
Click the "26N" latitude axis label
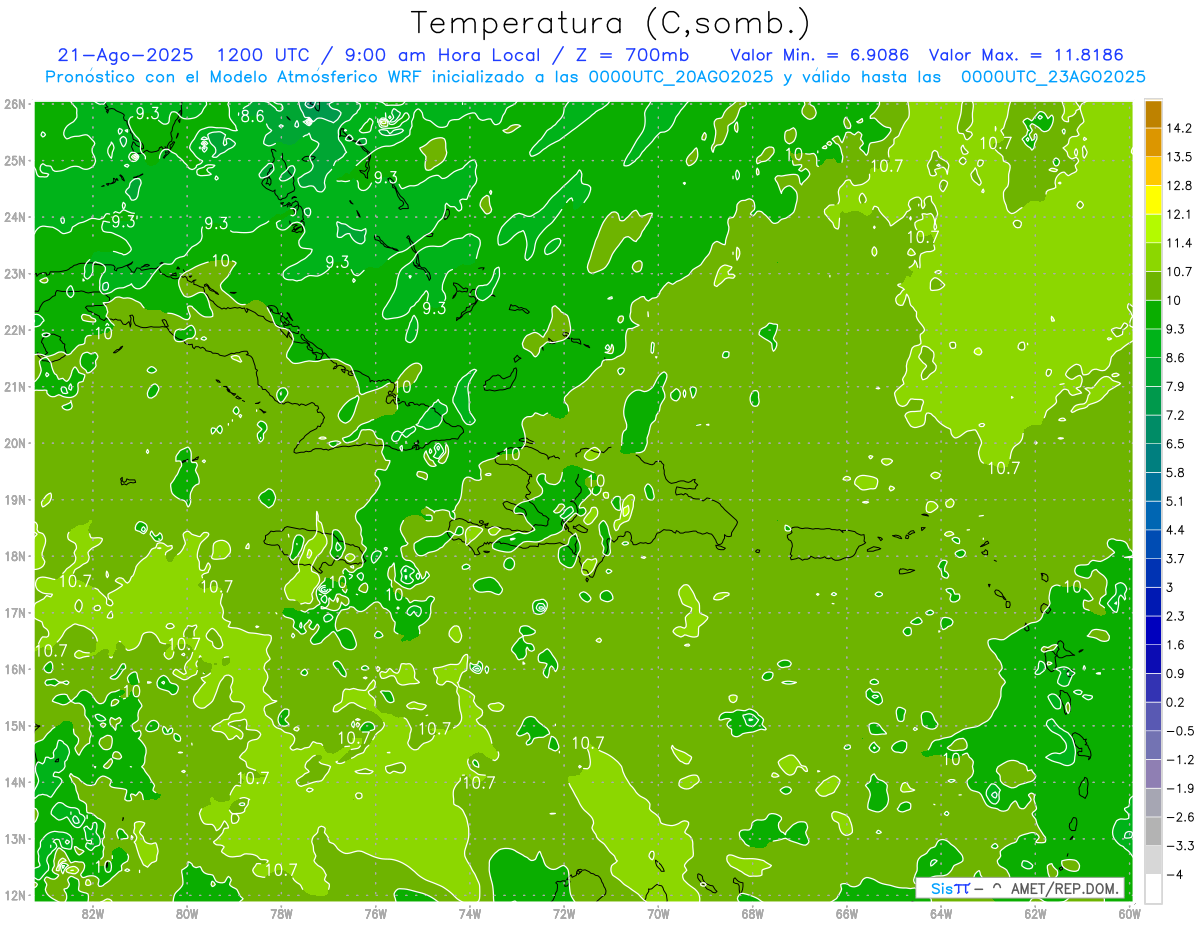[14, 104]
